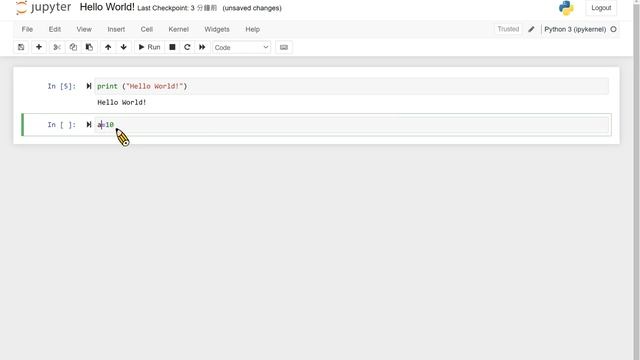Image resolution: width=640 pixels, height=360 pixels.
Task: Interrupt the kernel with stop icon
Action: click(172, 47)
